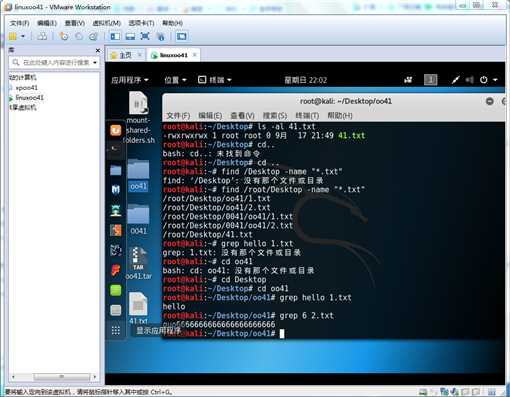
Task: Toggle the library sidebar view icon
Action: point(115,36)
